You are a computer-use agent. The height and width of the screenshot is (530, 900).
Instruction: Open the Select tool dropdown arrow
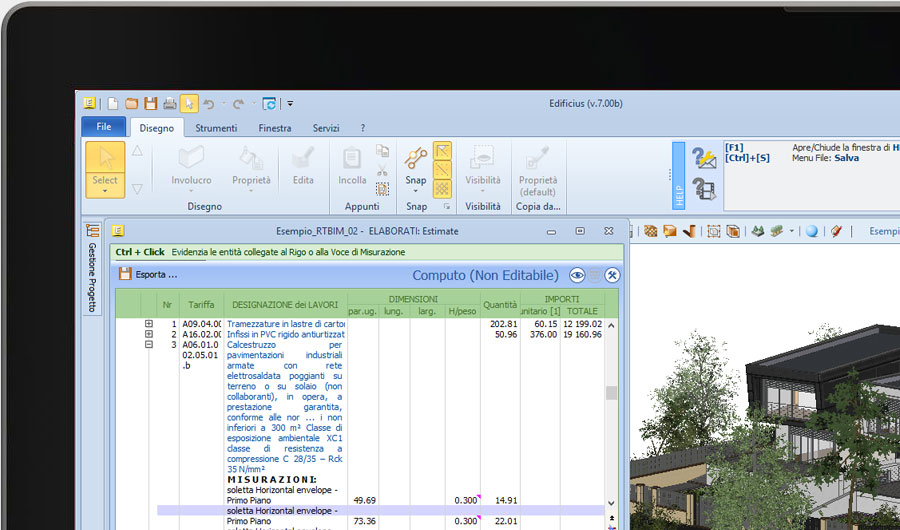pos(105,191)
